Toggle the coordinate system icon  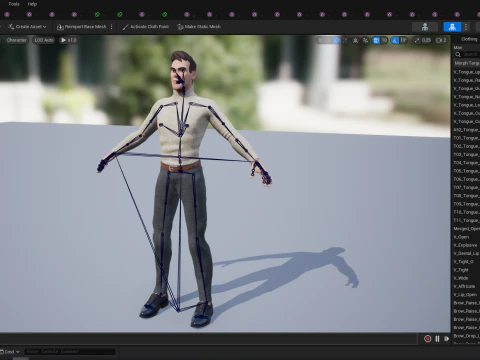click(x=356, y=40)
